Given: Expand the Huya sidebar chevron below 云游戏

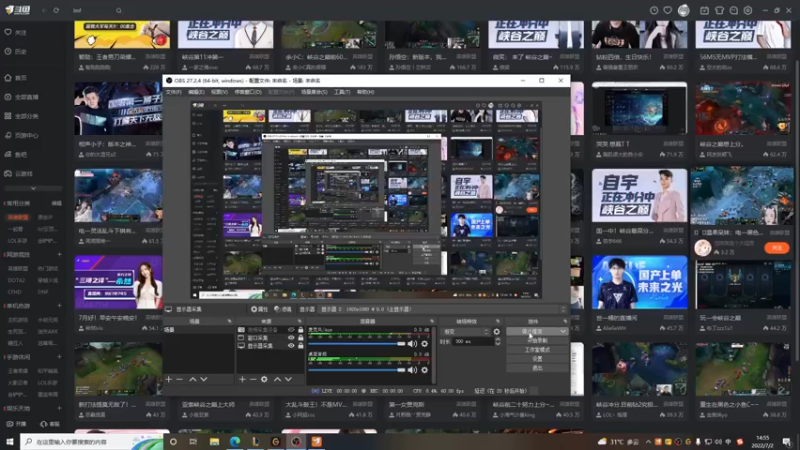Looking at the screenshot, I should pos(33,188).
